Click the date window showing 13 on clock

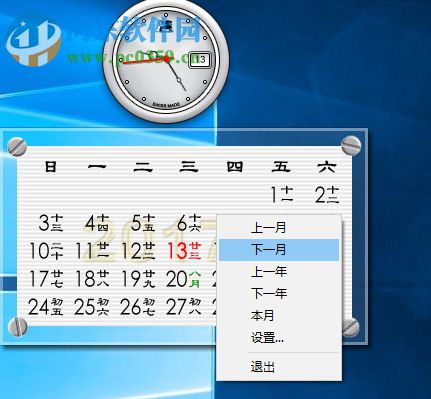coord(200,60)
